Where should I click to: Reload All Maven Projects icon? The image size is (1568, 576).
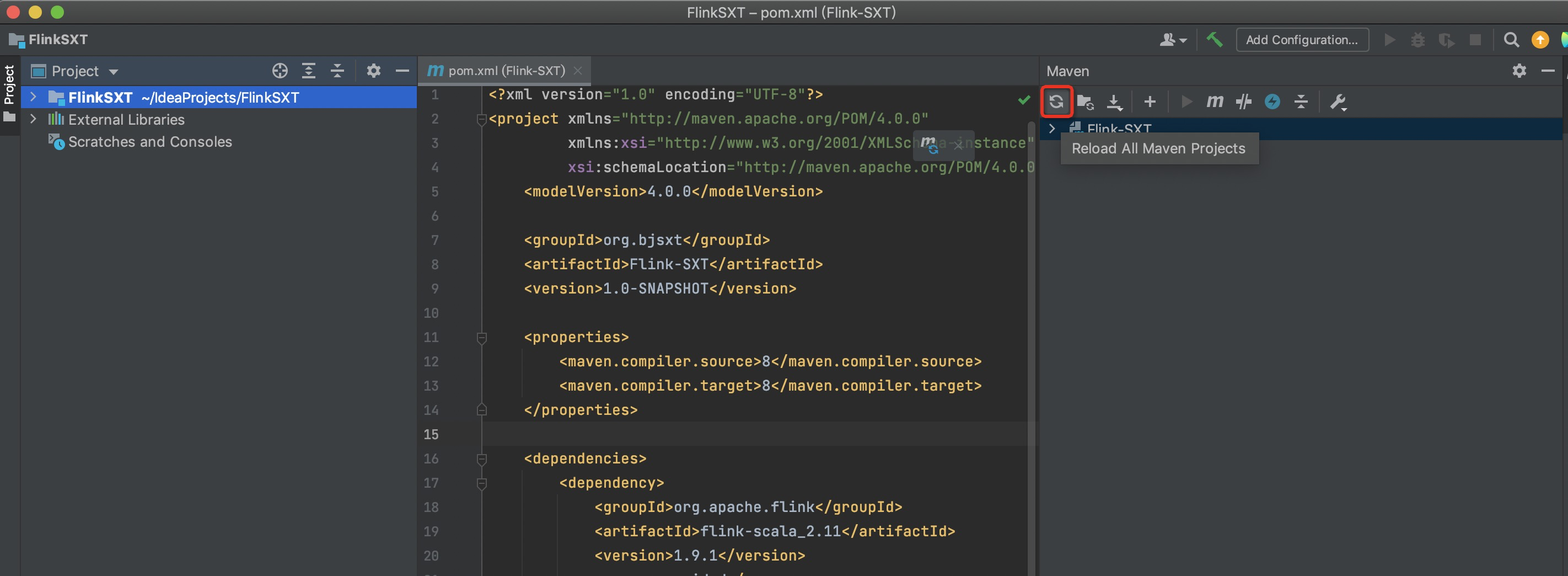(1056, 101)
